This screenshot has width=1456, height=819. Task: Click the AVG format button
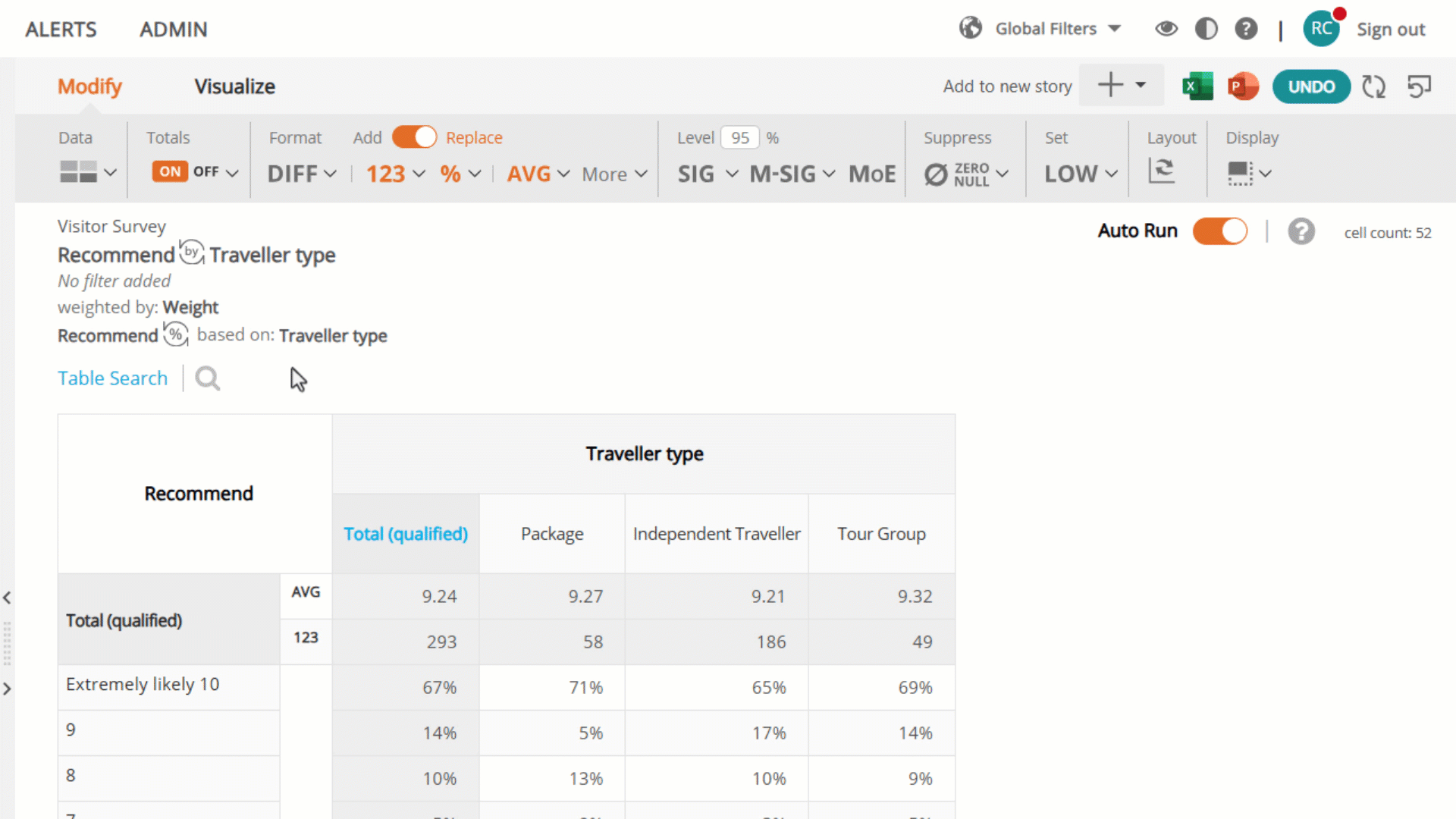(529, 174)
